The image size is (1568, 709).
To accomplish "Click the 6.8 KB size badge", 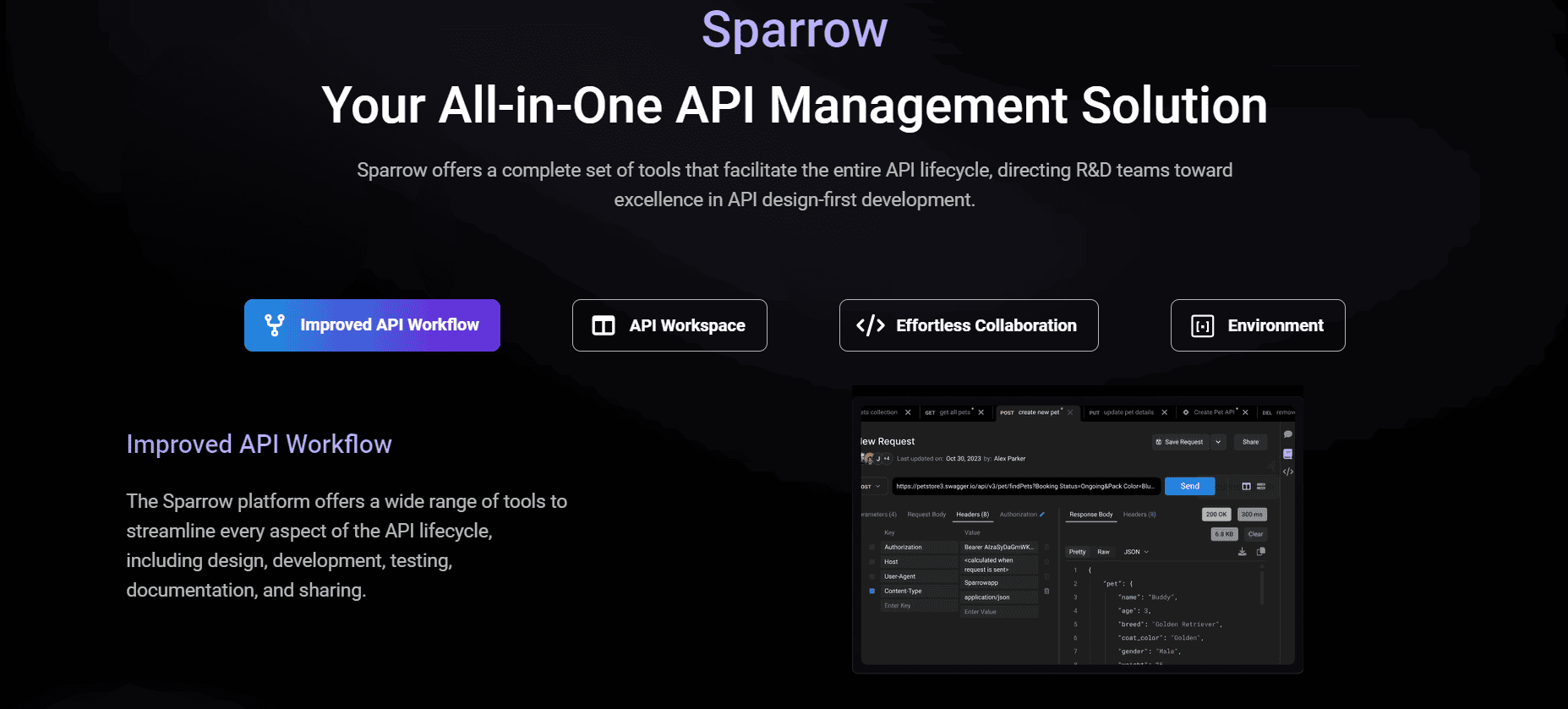I will point(1224,534).
